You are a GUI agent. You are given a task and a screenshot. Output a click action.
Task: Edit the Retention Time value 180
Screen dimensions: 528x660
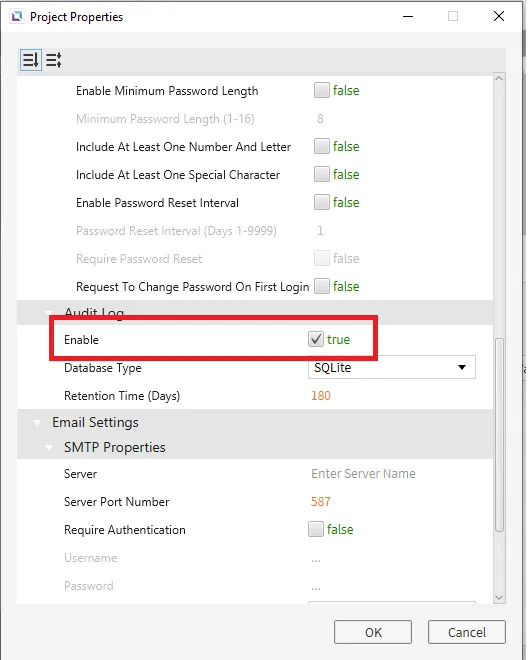[x=321, y=396]
